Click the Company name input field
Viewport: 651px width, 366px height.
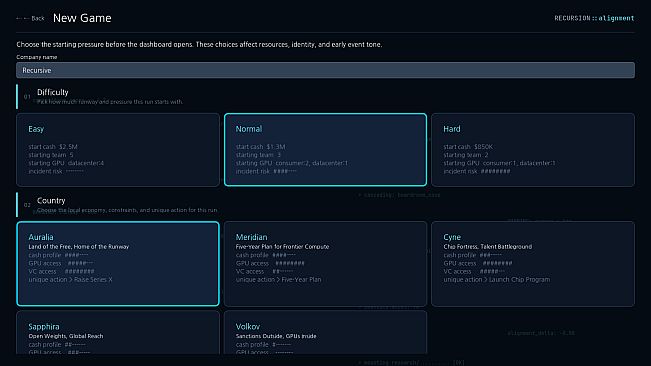pos(325,70)
